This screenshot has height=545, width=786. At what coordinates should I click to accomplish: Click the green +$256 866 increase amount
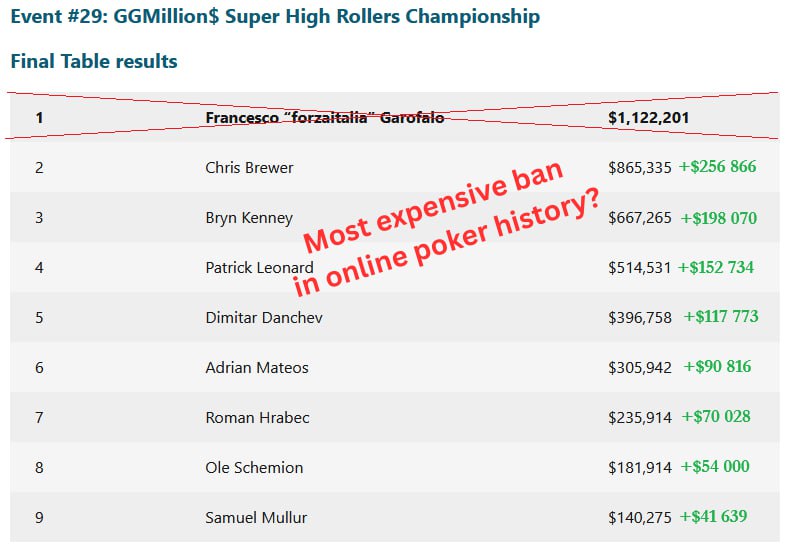pyautogui.click(x=717, y=167)
